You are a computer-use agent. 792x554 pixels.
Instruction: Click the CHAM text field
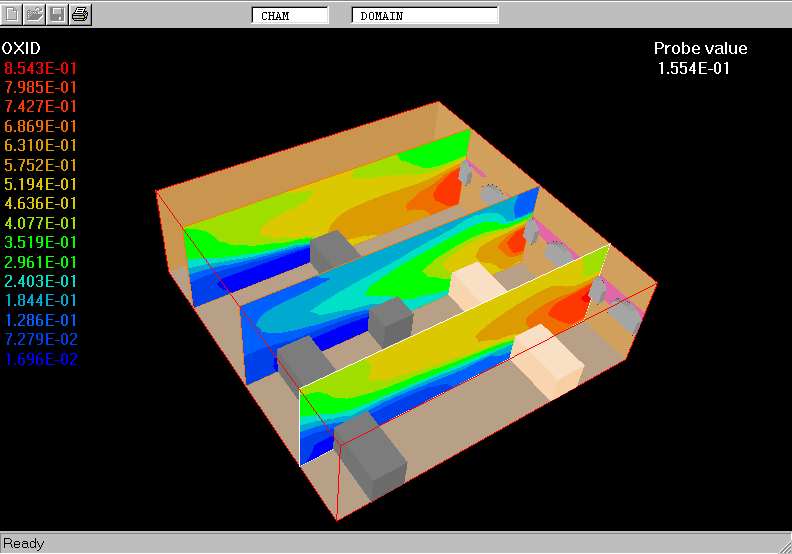pyautogui.click(x=289, y=16)
